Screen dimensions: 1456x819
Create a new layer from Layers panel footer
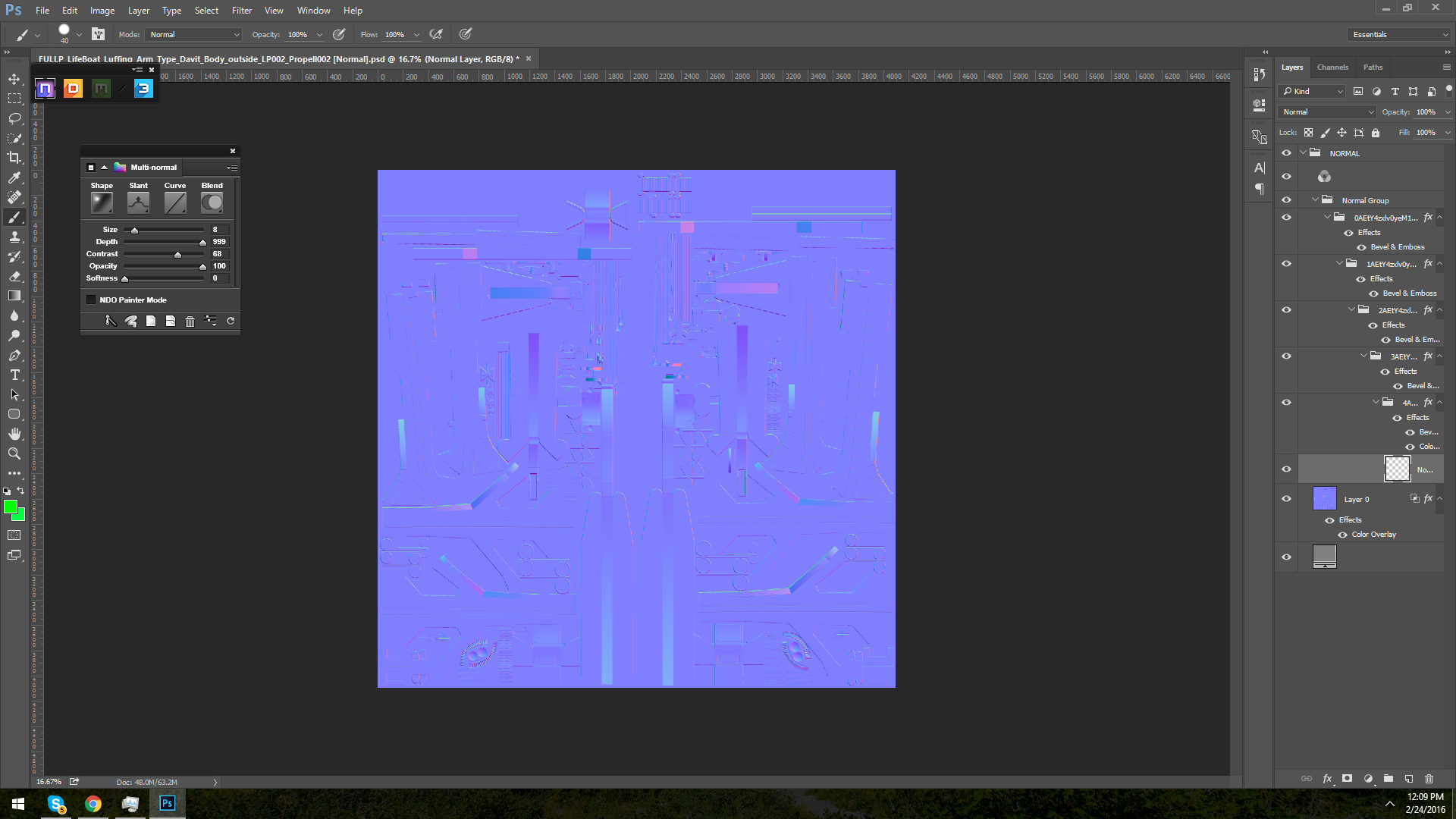1409,779
